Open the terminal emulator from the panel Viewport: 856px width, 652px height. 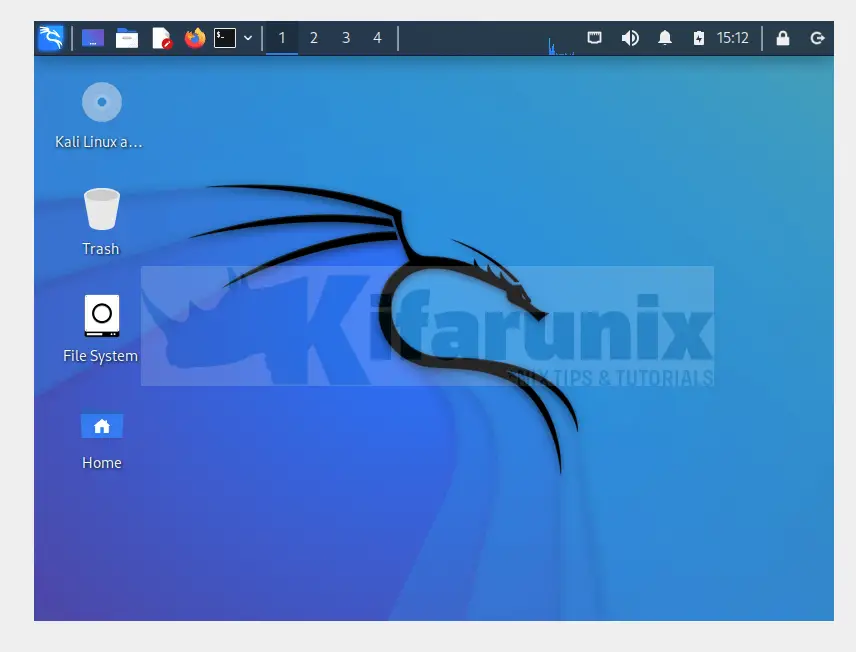[x=225, y=38]
